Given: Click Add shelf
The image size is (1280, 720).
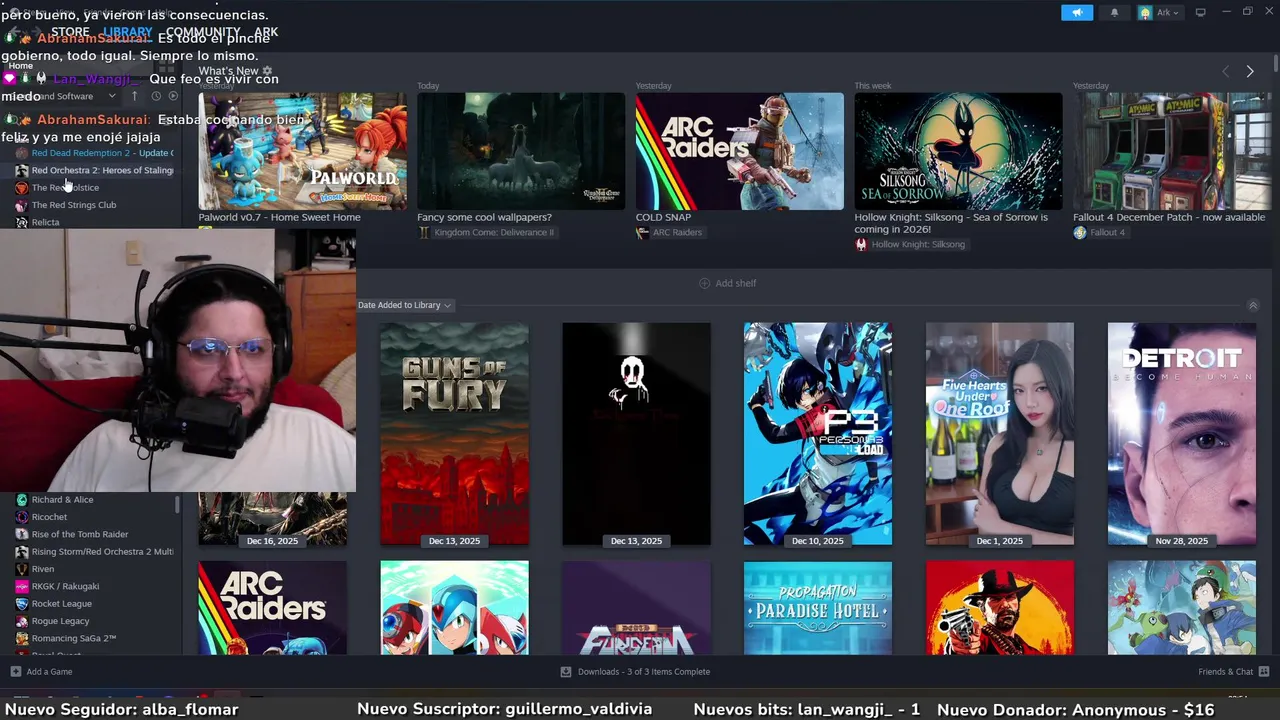Looking at the screenshot, I should tap(727, 283).
